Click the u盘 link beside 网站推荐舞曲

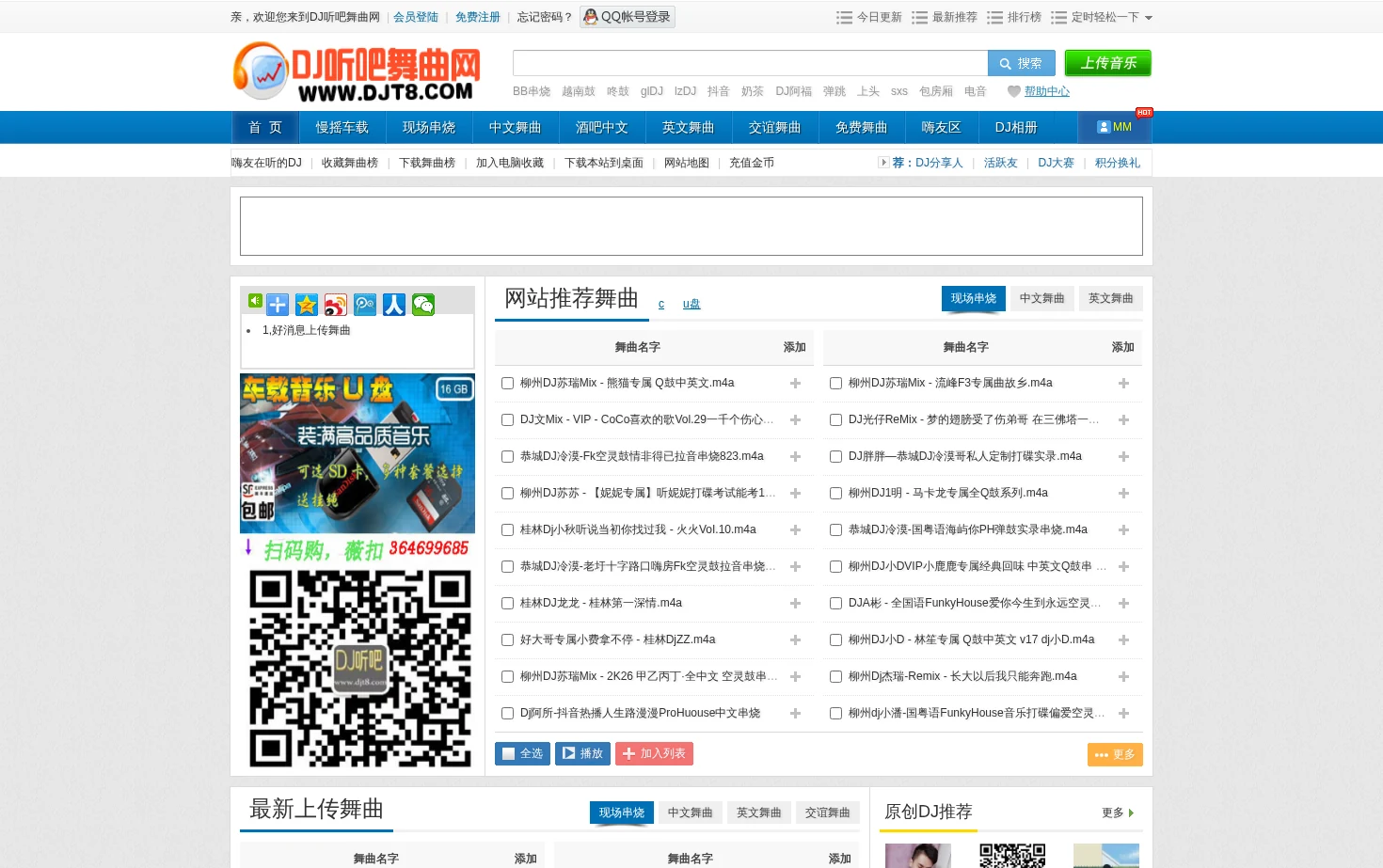point(691,304)
